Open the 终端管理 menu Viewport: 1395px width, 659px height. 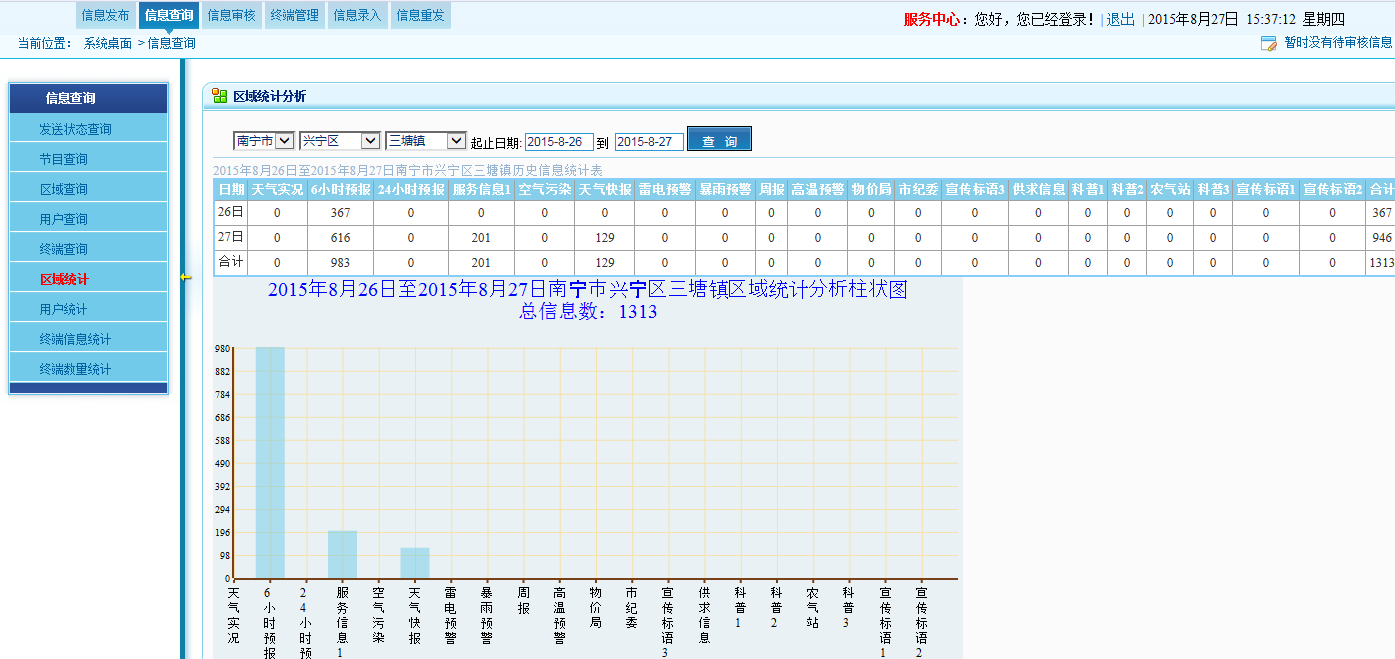(x=294, y=15)
